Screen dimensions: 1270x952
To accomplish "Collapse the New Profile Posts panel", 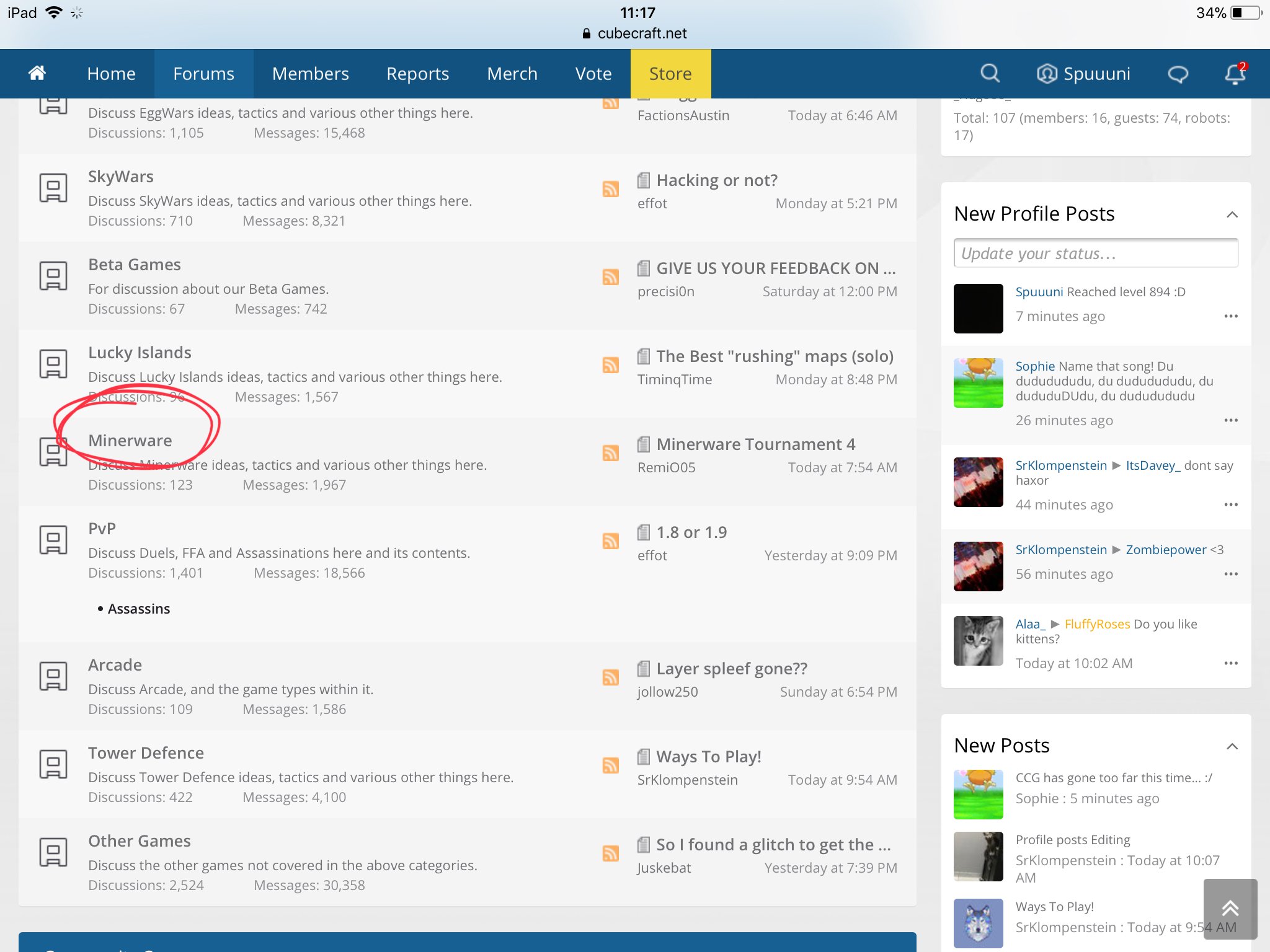I will pyautogui.click(x=1232, y=214).
